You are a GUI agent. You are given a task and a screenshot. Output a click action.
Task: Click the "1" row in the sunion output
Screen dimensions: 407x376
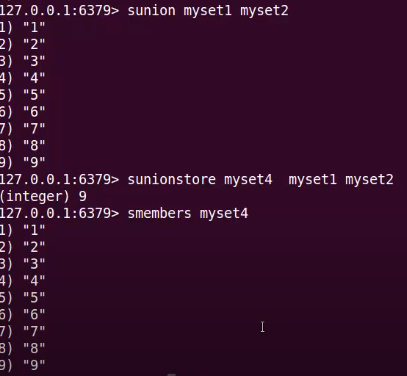22,27
